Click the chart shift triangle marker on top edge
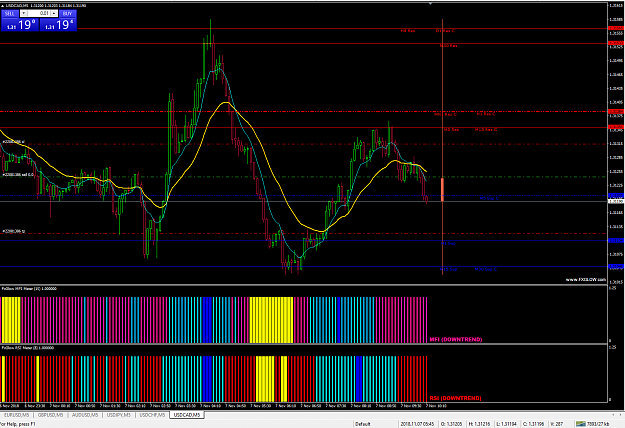Viewport: 625px width, 428px height. 430,4
